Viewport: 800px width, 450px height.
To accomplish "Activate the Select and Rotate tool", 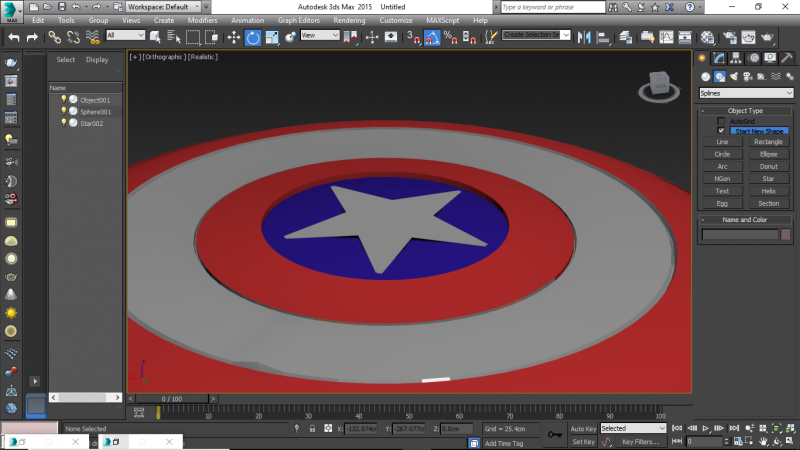I will pyautogui.click(x=253, y=37).
